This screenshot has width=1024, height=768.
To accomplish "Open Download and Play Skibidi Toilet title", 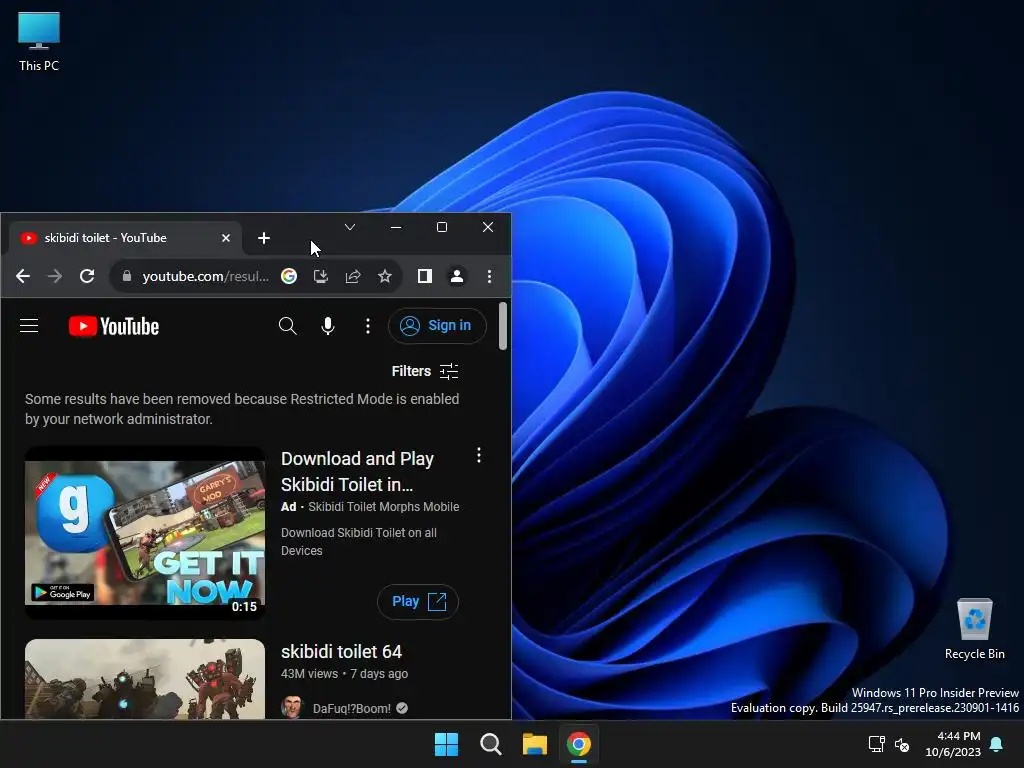I will 357,472.
